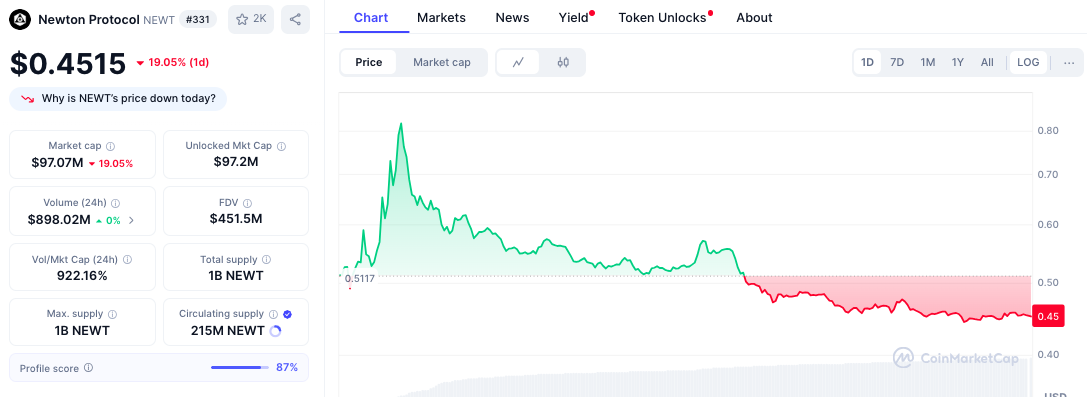This screenshot has height=397, width=1087.
Task: Open the About tab
Action: tap(754, 17)
